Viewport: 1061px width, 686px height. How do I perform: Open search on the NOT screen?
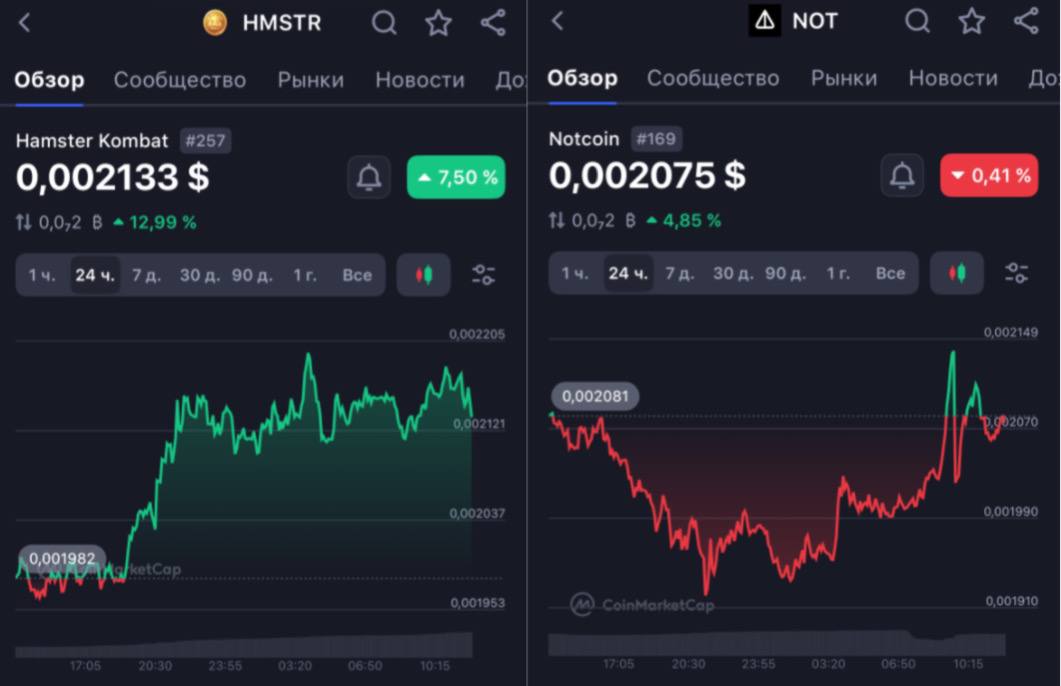918,21
